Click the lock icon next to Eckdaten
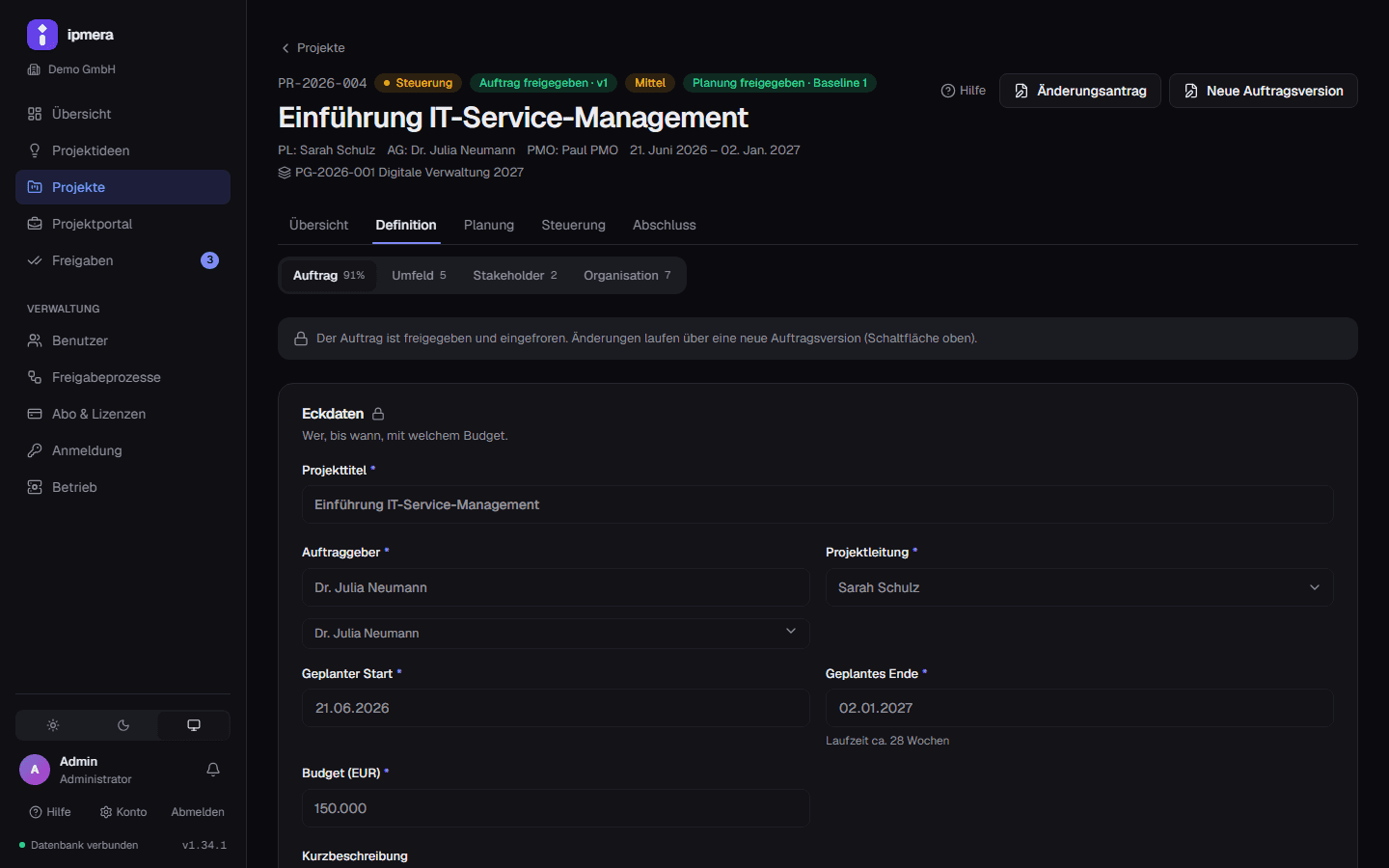 point(378,414)
